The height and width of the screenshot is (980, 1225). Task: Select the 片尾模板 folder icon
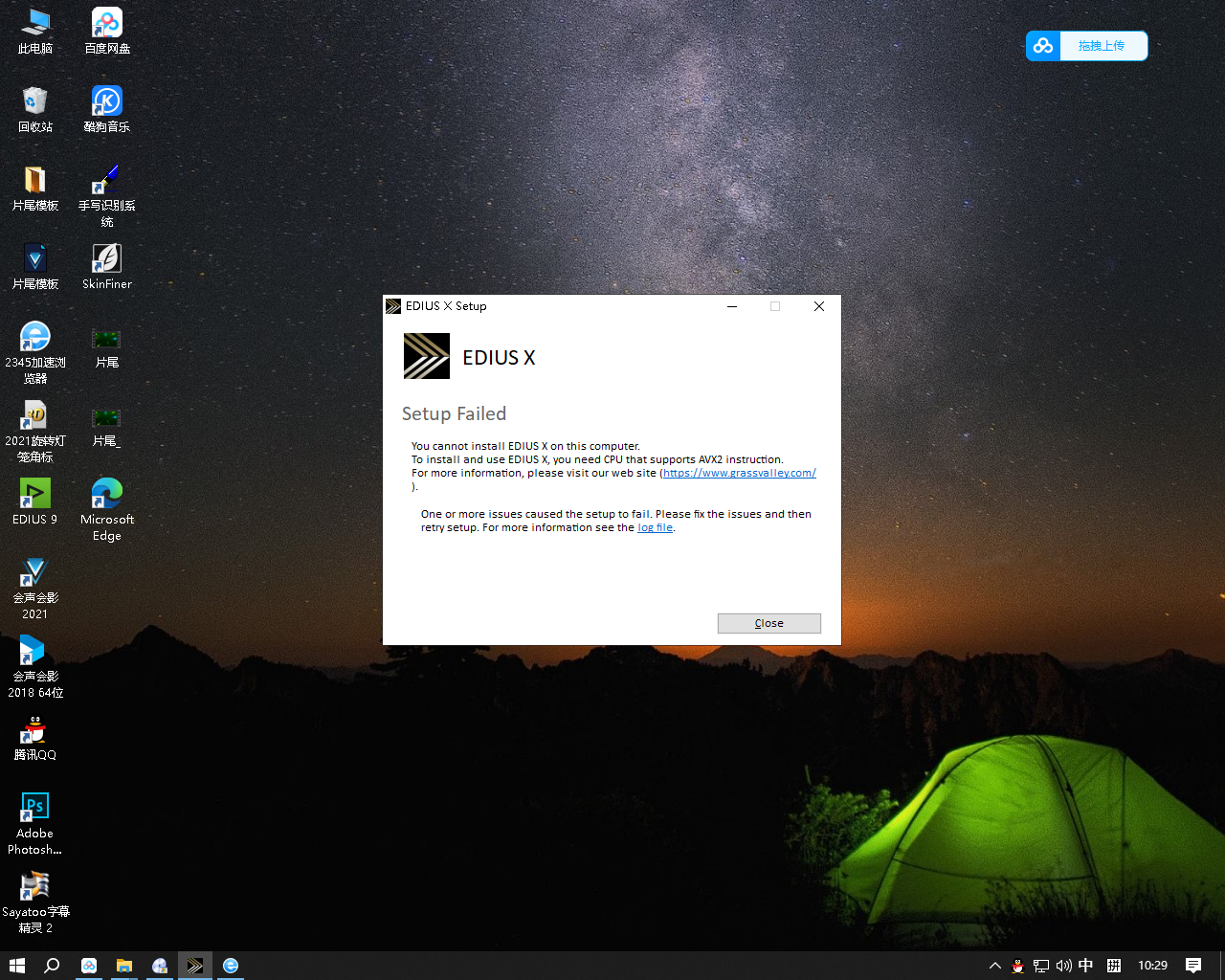35,188
